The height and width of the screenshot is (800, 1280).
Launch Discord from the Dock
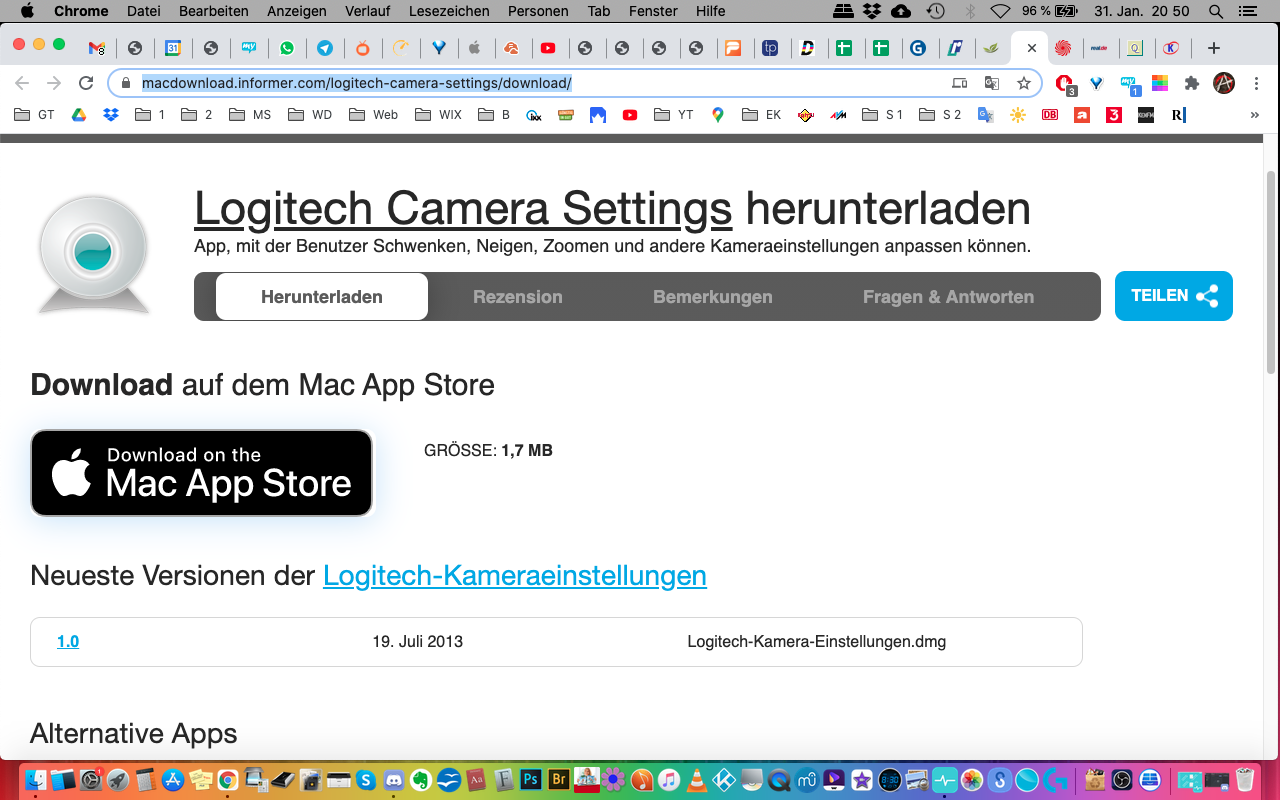393,780
